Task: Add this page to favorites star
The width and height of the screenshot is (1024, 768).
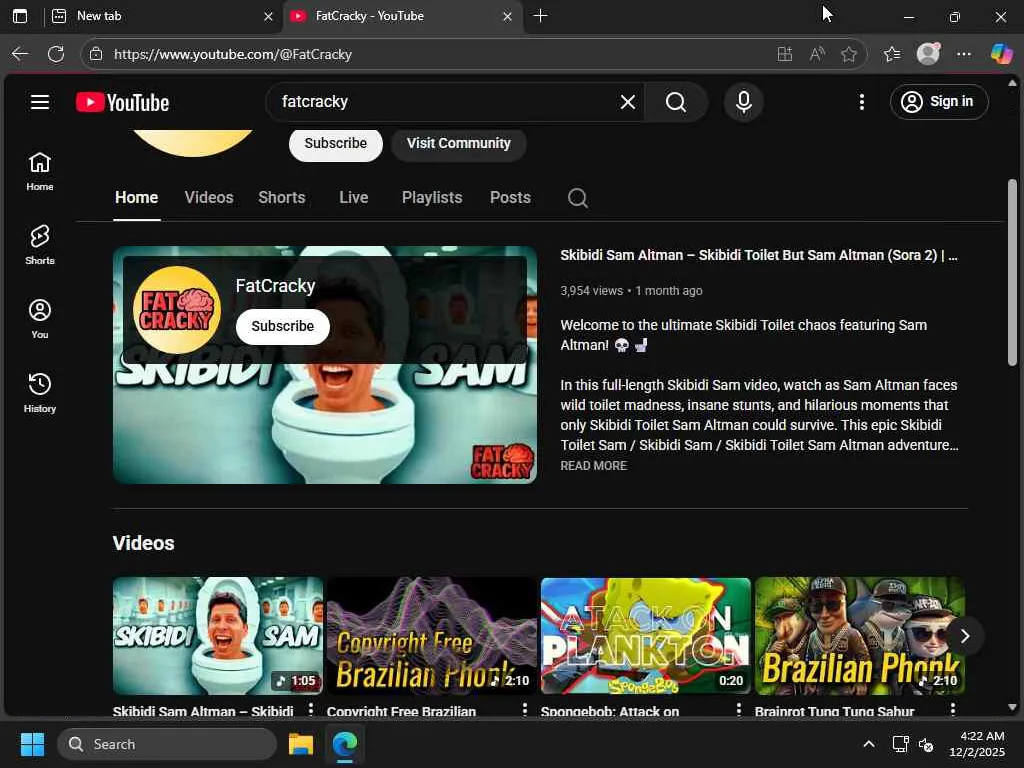Action: pos(849,54)
